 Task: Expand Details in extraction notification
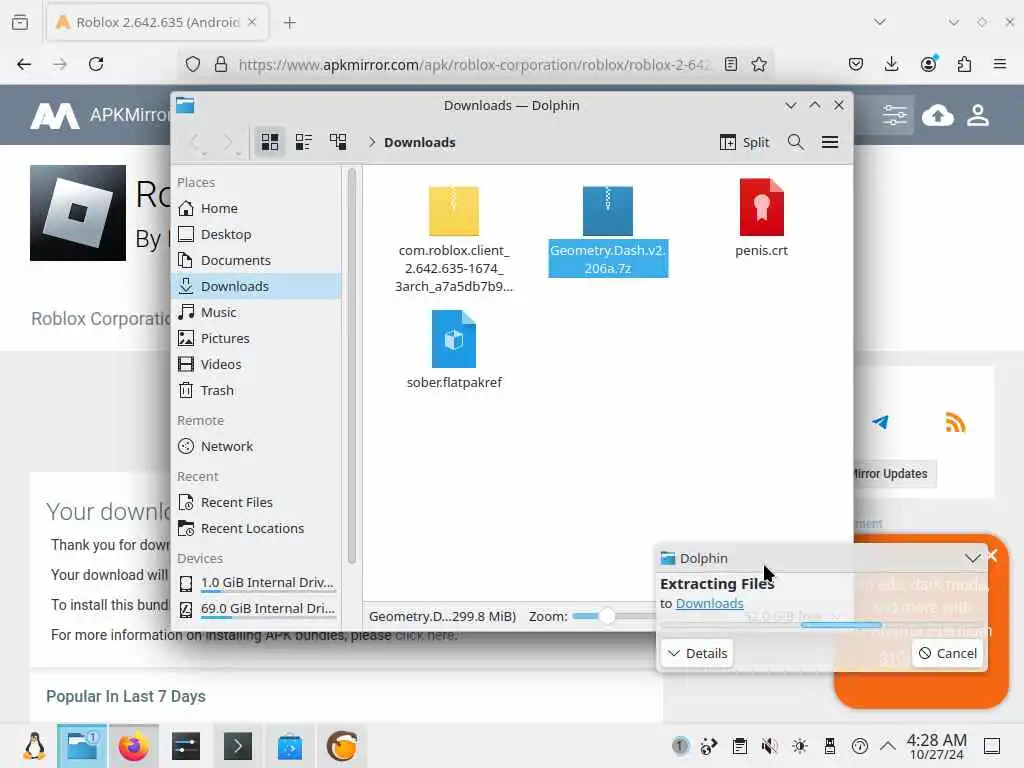(x=697, y=653)
